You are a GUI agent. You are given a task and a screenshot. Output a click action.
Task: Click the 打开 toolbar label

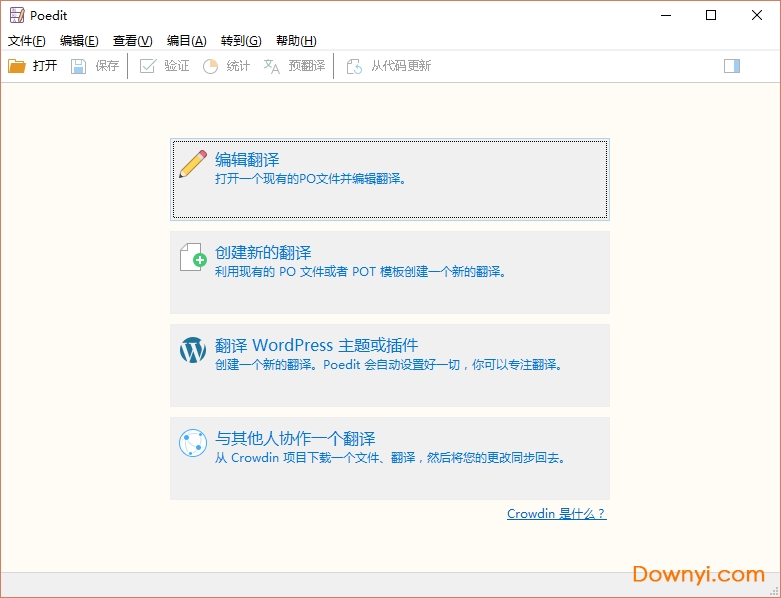[45, 66]
